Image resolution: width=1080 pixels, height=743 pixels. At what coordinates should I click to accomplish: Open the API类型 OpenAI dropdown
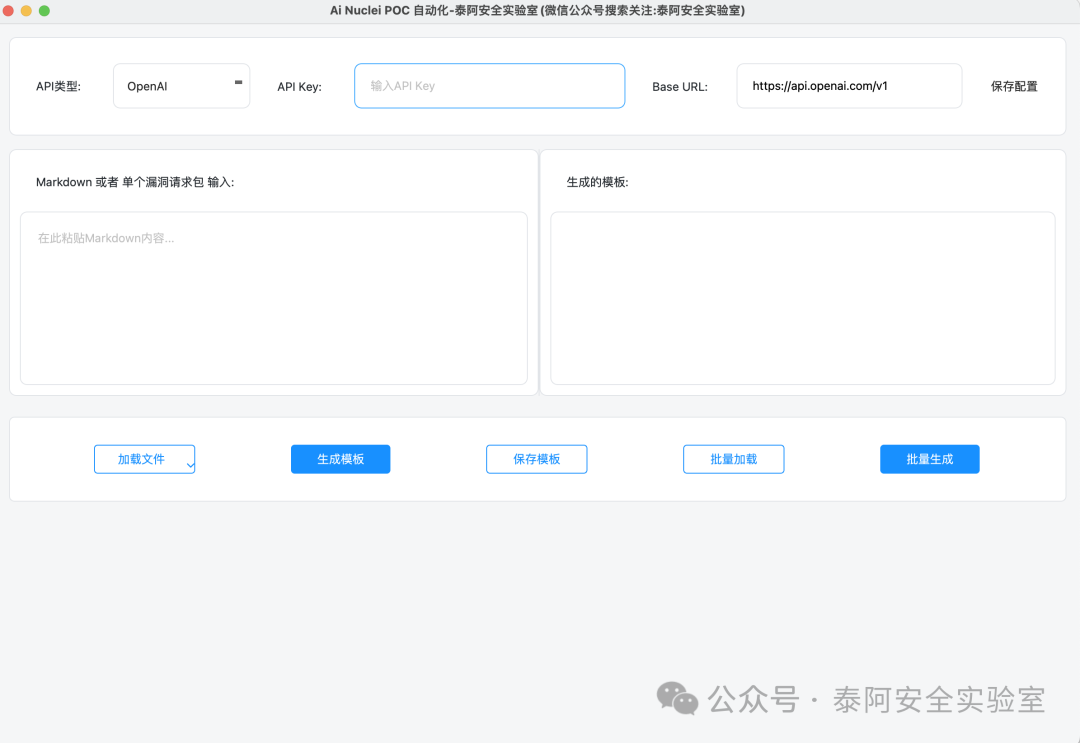point(181,86)
